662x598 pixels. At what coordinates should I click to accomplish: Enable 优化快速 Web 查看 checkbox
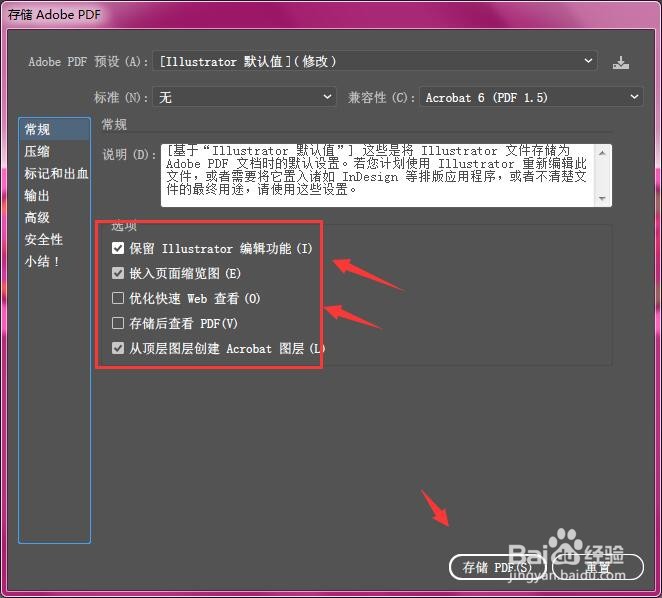[118, 298]
